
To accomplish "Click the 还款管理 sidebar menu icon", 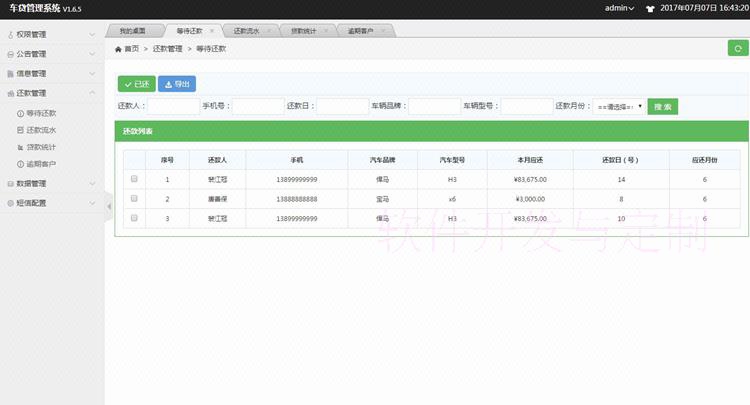I will click(11, 93).
